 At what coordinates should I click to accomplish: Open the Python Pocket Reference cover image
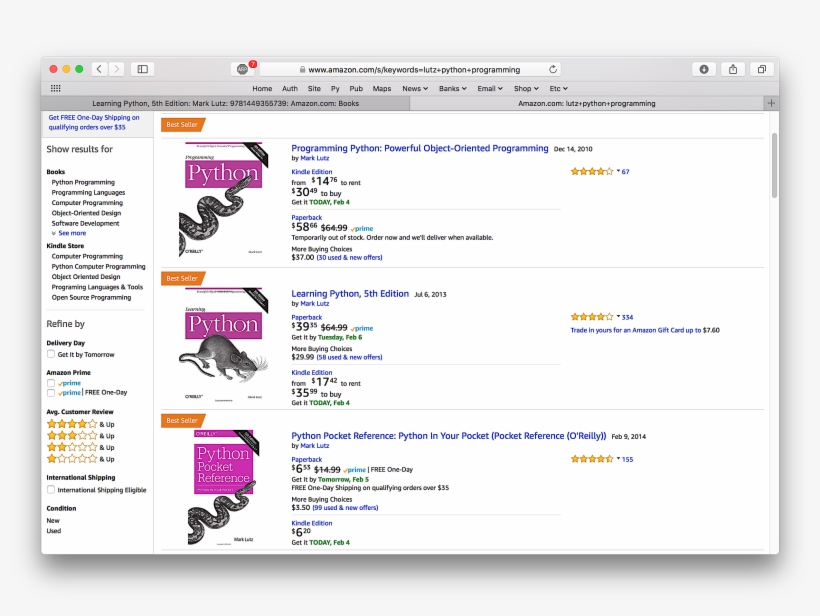[x=222, y=487]
